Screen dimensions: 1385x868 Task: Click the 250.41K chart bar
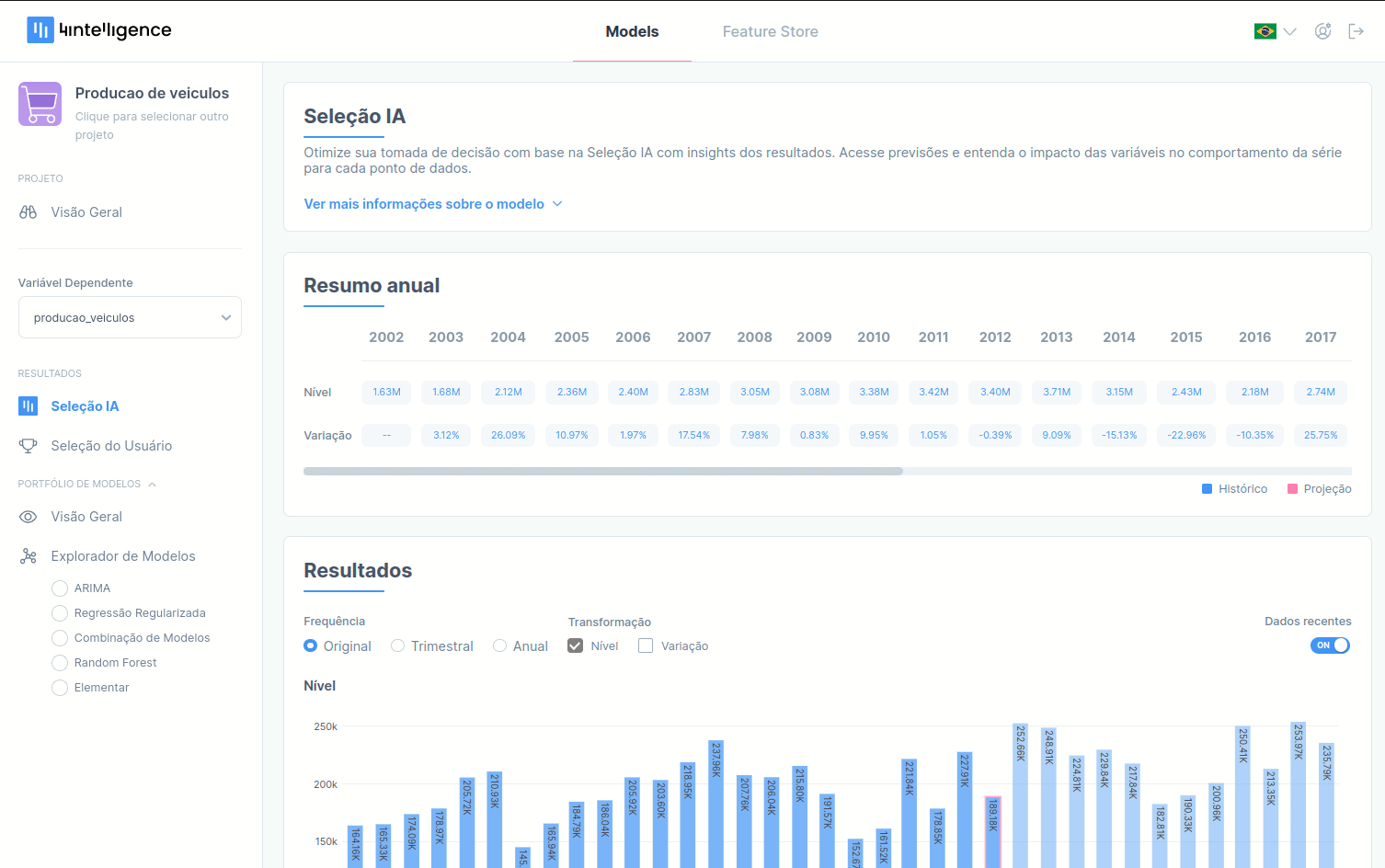[x=1242, y=797]
